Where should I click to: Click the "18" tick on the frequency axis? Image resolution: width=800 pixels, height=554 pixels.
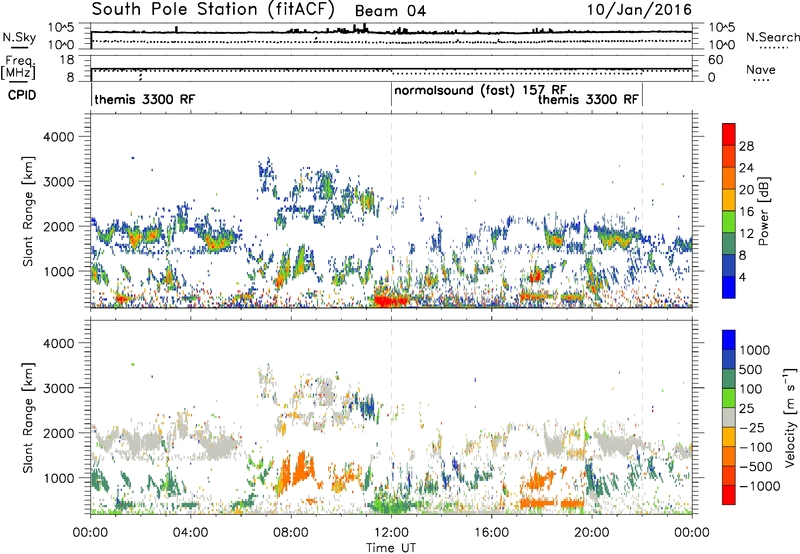[66, 60]
